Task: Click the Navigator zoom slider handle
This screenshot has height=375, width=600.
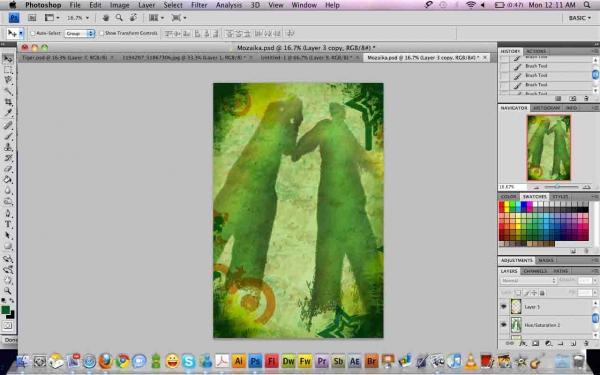Action: pos(558,187)
